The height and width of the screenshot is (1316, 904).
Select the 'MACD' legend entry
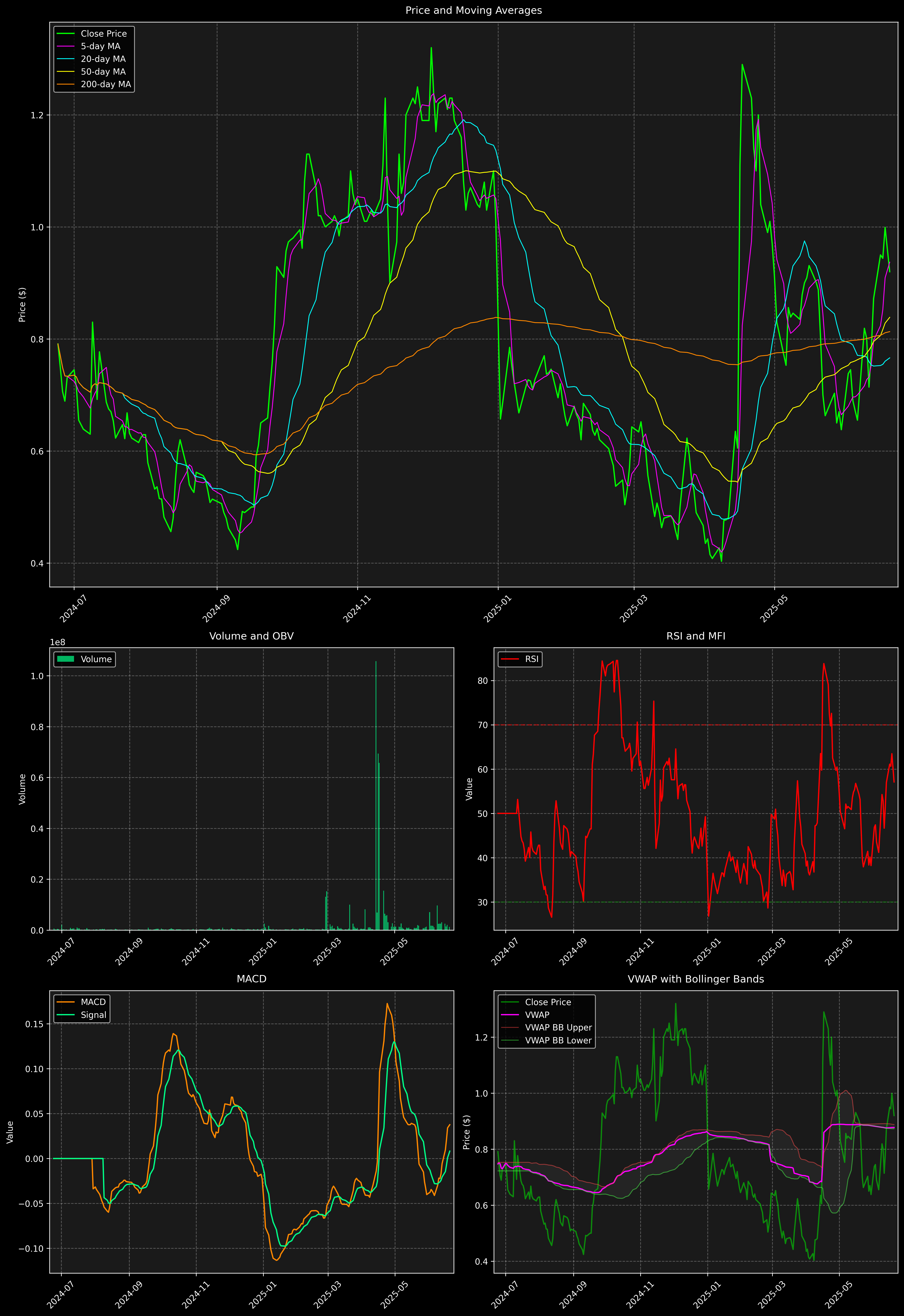pos(93,1002)
